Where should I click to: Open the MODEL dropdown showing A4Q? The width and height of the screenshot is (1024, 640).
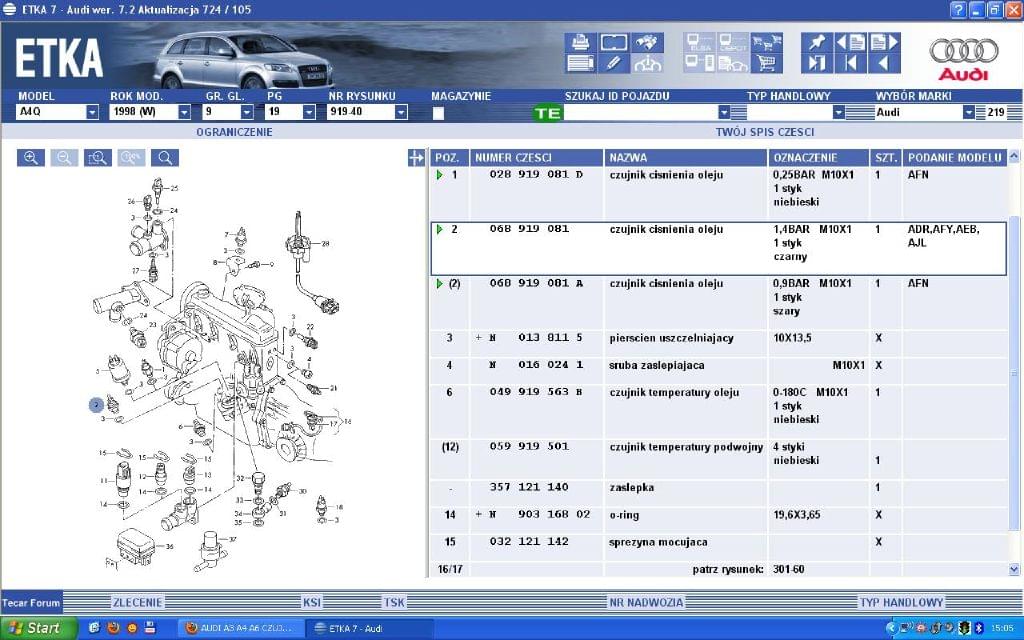click(93, 112)
